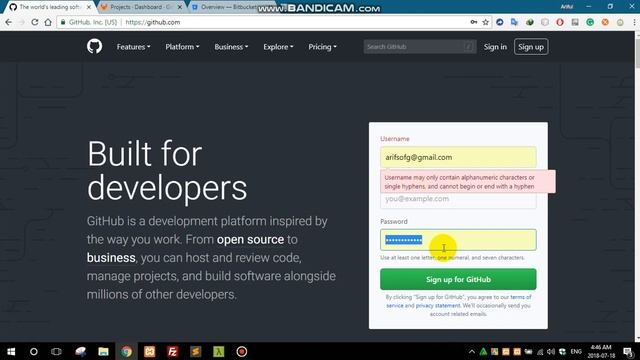This screenshot has width=640, height=360.
Task: Click the green Sign up for GitHub button
Action: click(x=458, y=279)
